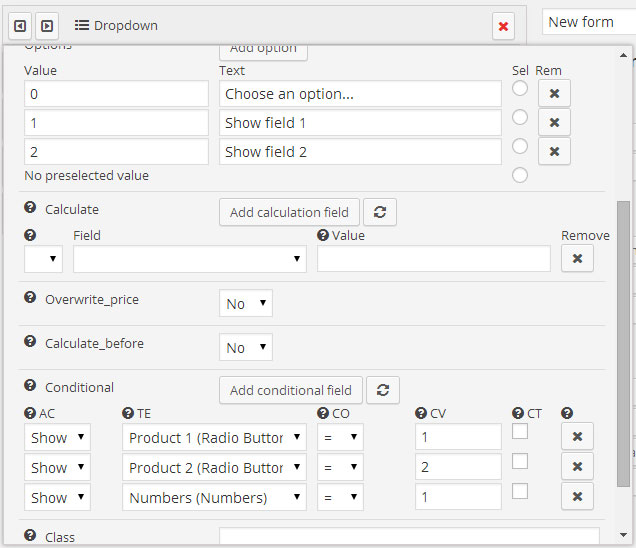This screenshot has height=548, width=636.
Task: Delete the Numbers conditional row
Action: coord(577,497)
